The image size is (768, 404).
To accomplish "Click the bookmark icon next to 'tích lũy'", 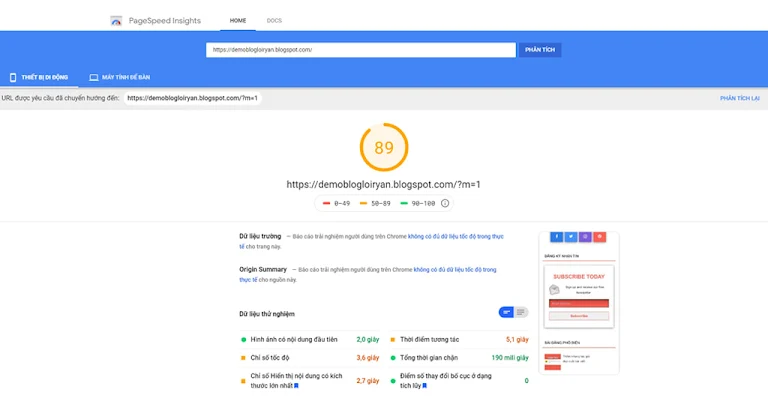I will [425, 386].
